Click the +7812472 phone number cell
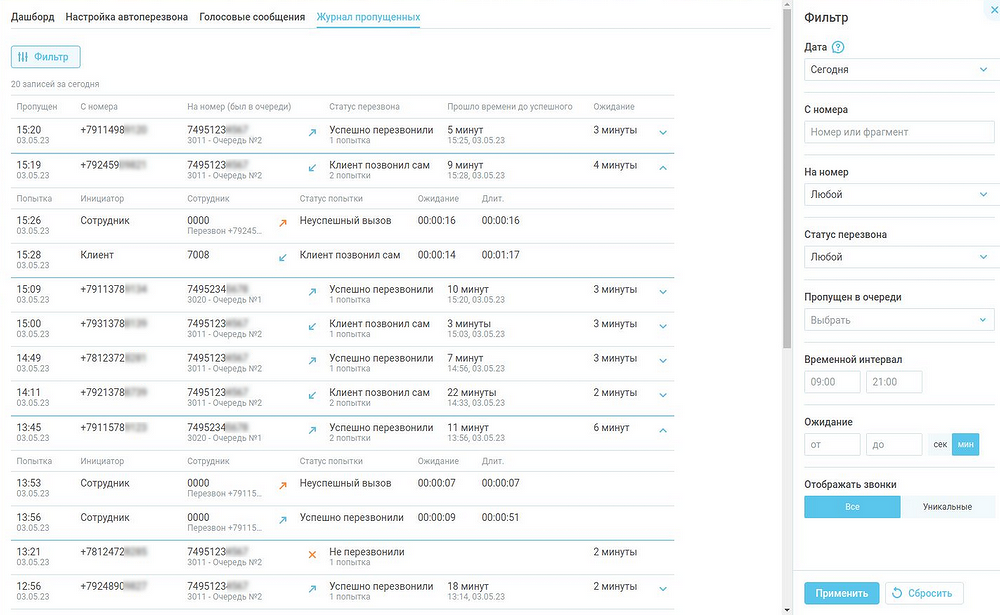 (x=114, y=552)
